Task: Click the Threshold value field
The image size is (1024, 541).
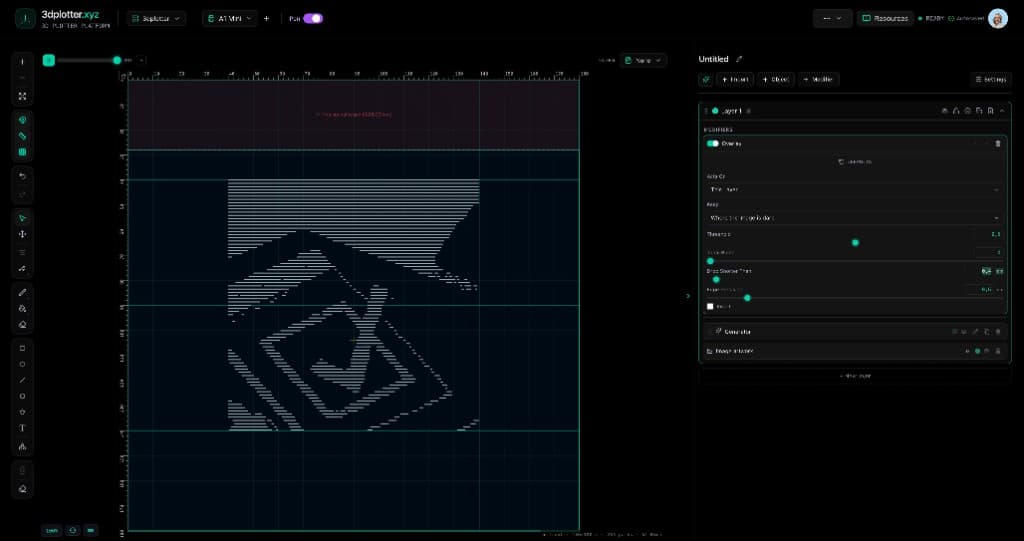Action: click(989, 234)
